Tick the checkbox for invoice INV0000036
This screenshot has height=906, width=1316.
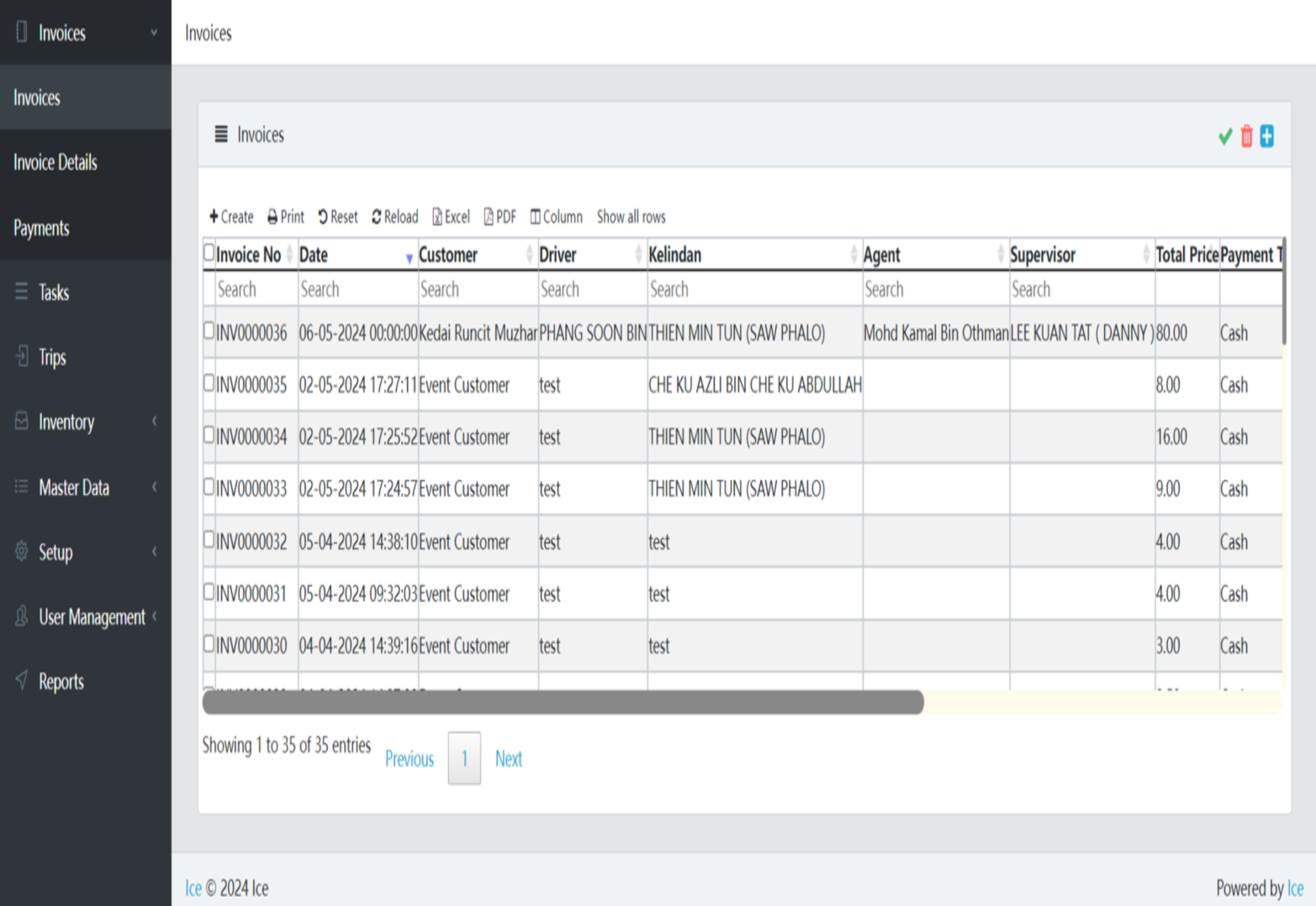209,330
